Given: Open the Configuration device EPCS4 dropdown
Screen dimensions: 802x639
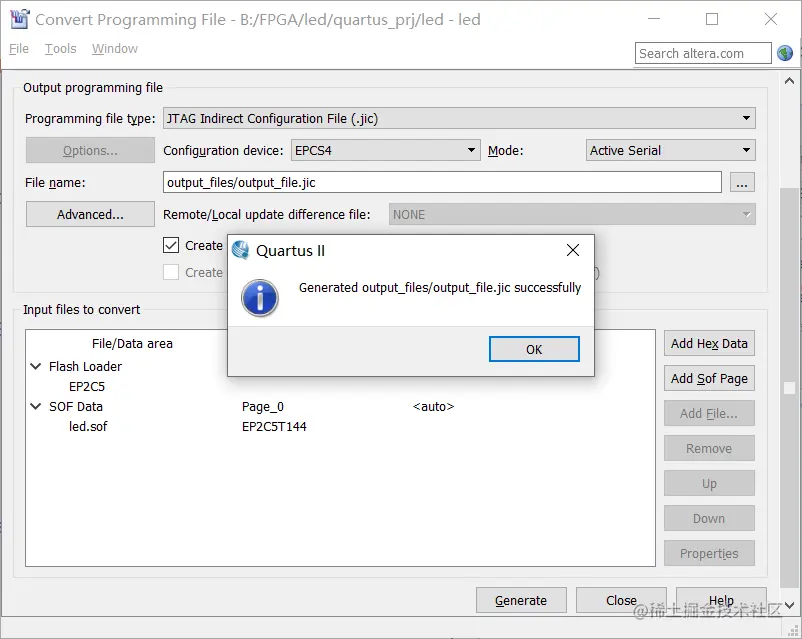Looking at the screenshot, I should [386, 150].
